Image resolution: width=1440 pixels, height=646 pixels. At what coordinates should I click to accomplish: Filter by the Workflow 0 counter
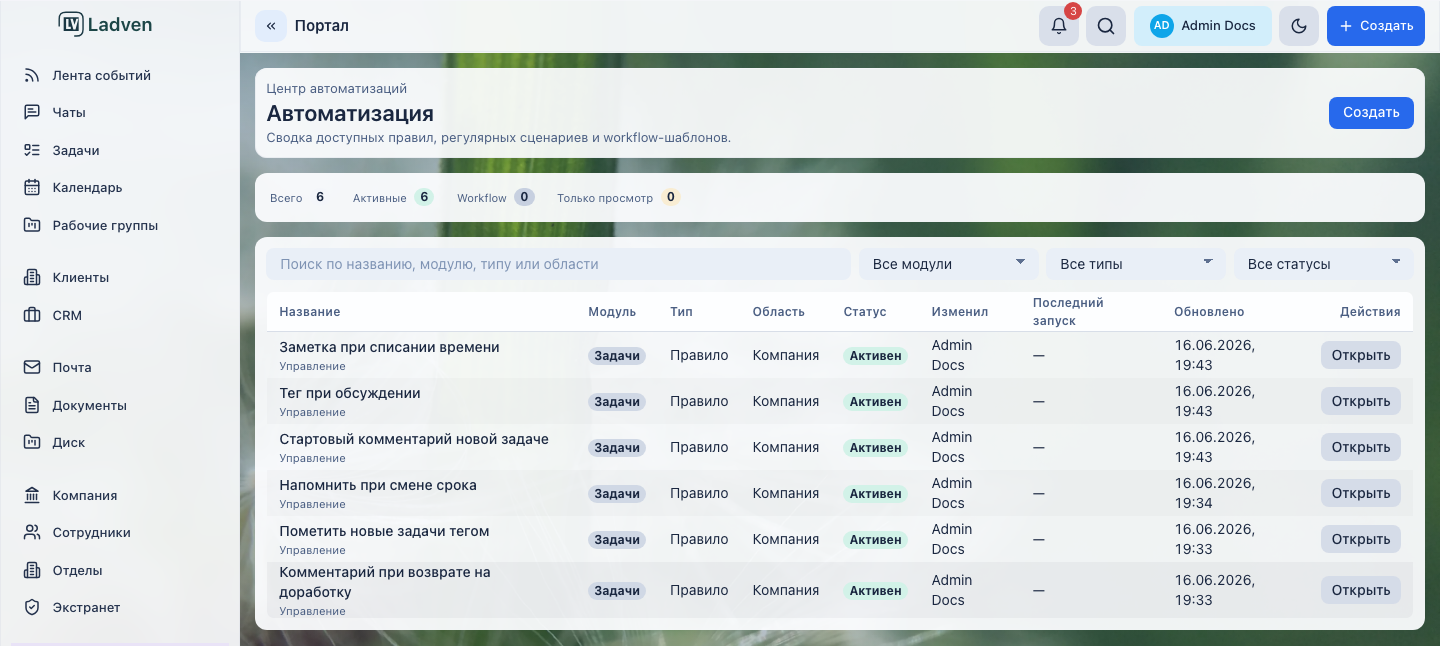click(x=496, y=198)
